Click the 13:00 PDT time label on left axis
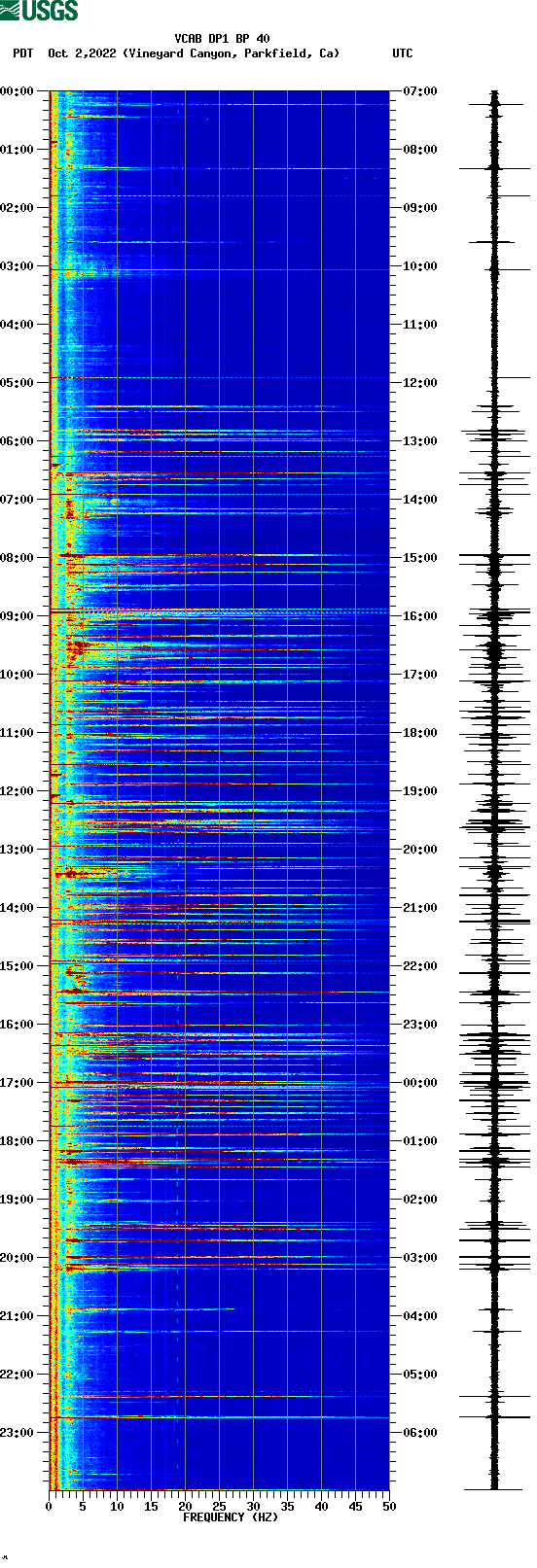Screen dimensions: 537x1568 [x=18, y=850]
